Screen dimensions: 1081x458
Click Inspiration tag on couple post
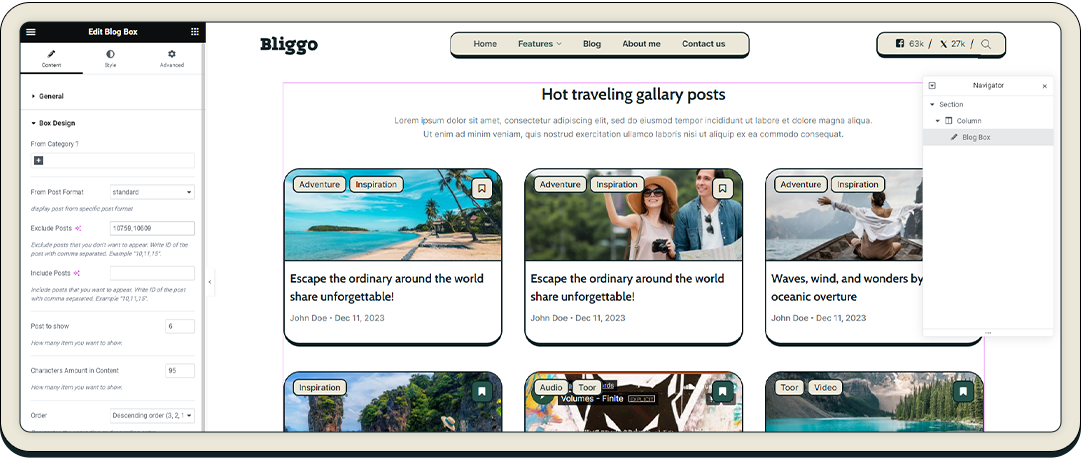click(x=617, y=184)
